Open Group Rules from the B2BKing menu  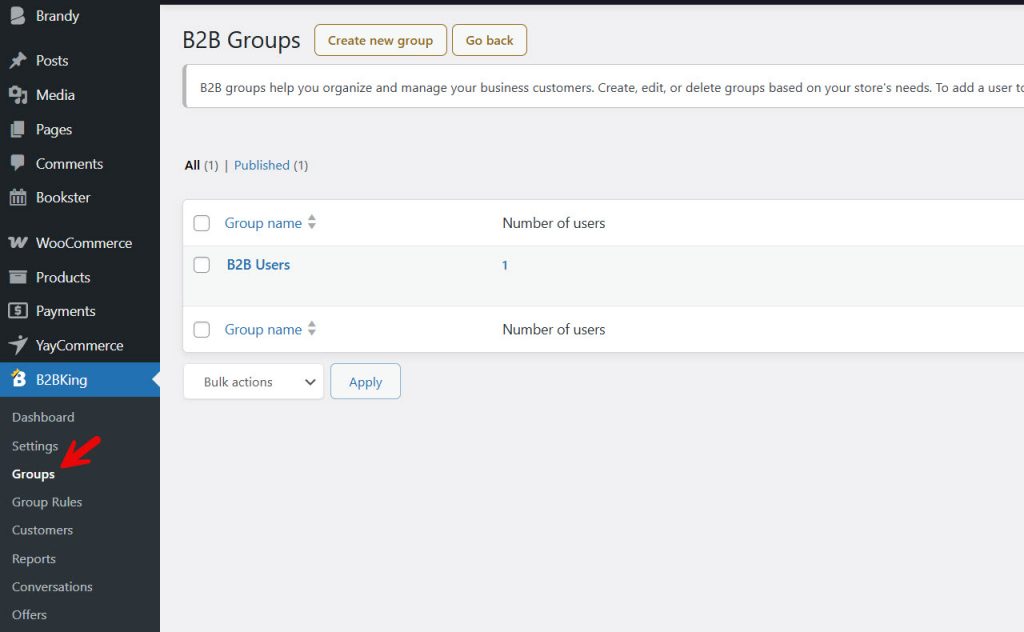pos(47,502)
